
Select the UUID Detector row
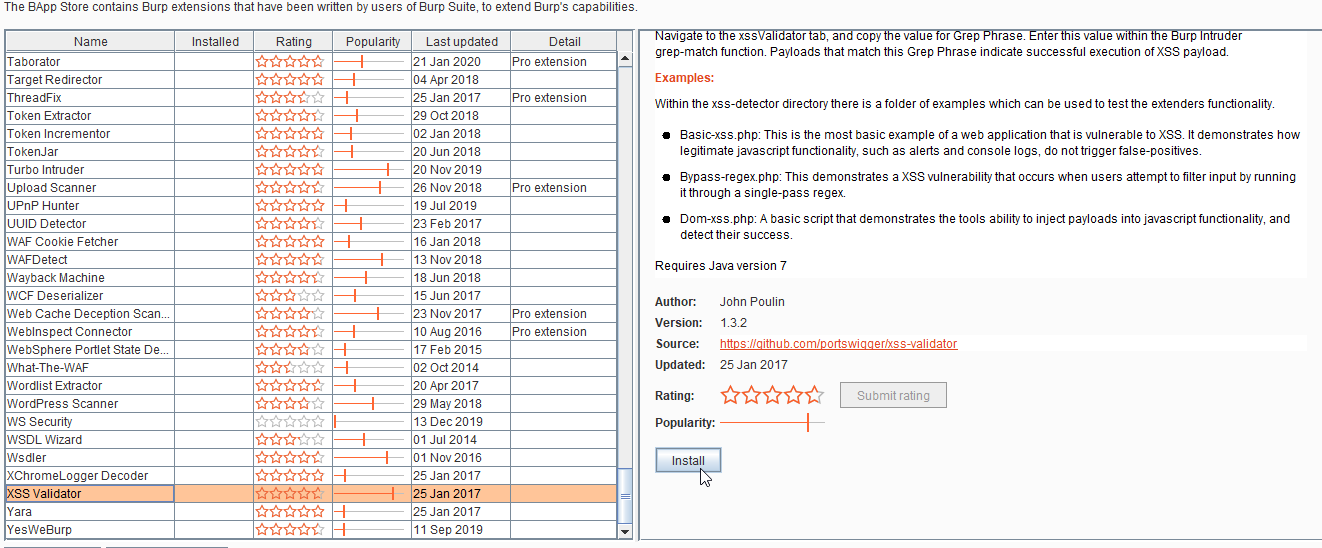click(x=311, y=224)
